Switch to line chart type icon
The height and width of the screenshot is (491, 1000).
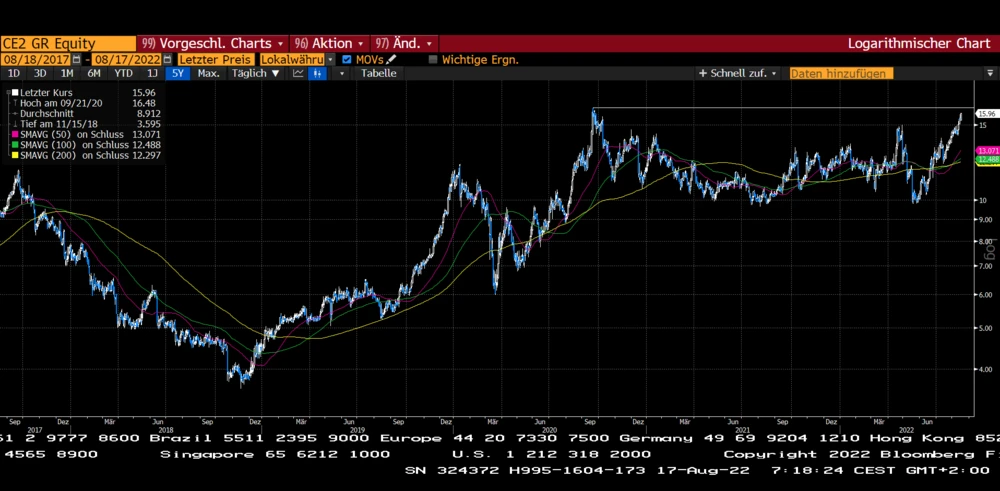299,74
